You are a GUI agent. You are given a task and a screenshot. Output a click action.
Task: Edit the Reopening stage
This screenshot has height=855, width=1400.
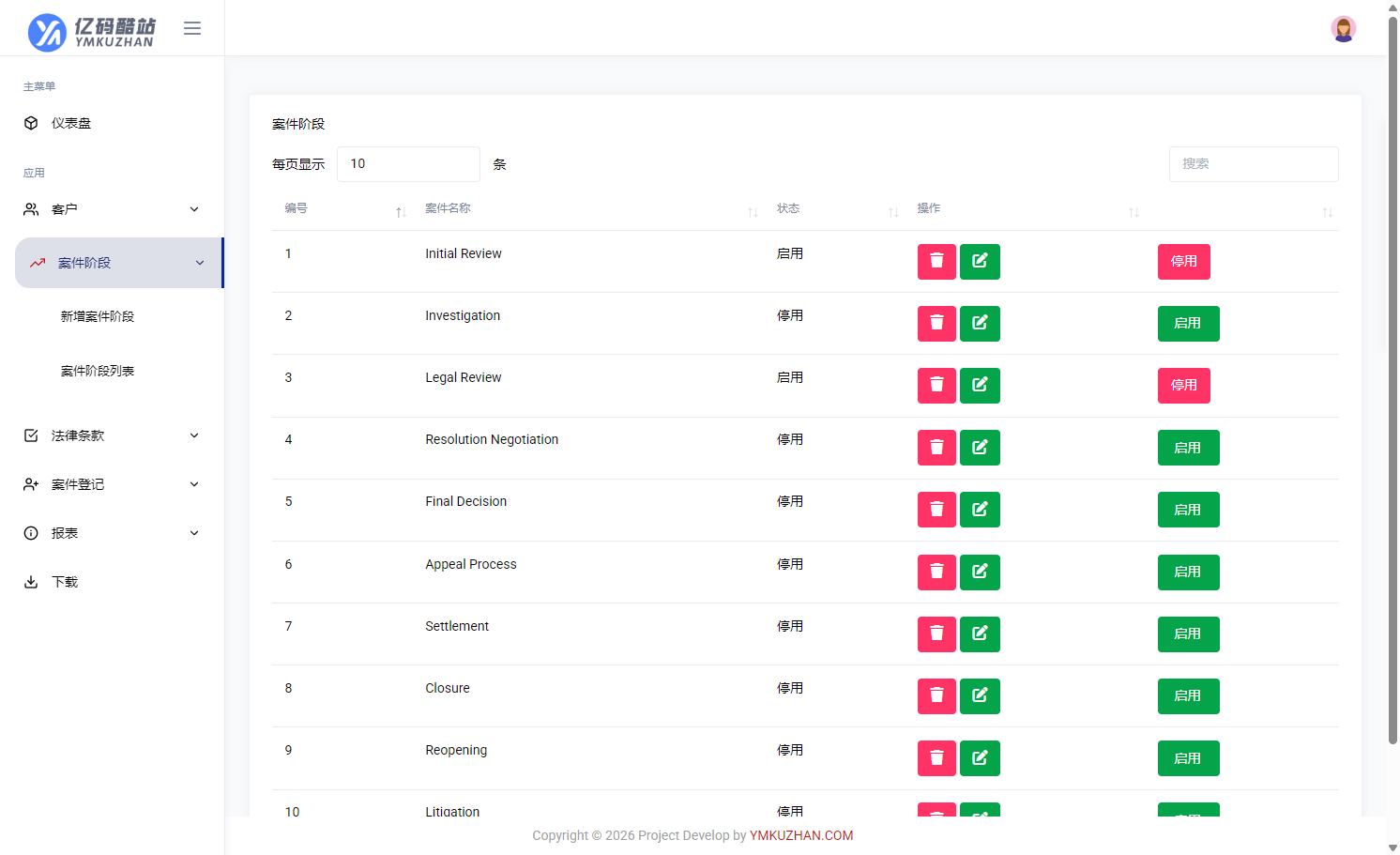tap(980, 758)
